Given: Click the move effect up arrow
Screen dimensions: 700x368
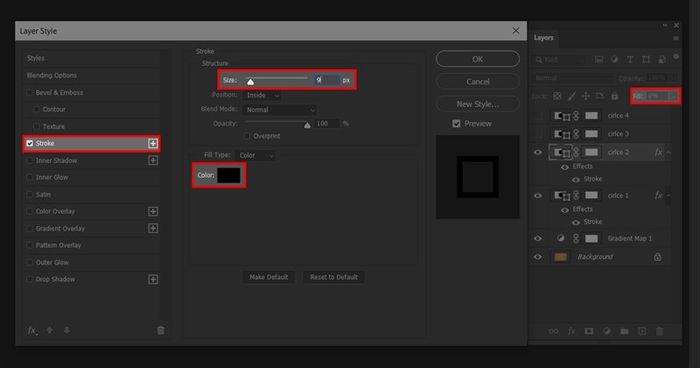Looking at the screenshot, I should pos(50,330).
